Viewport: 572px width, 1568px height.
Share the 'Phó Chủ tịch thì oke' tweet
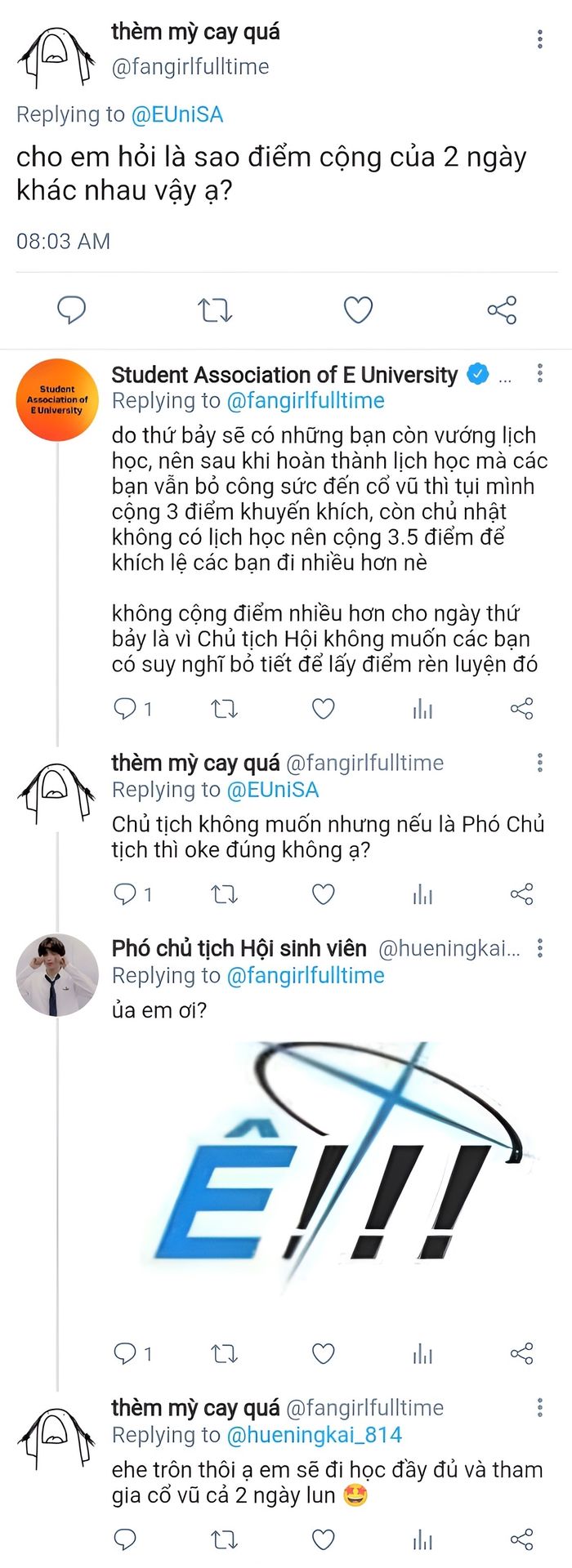(x=521, y=894)
